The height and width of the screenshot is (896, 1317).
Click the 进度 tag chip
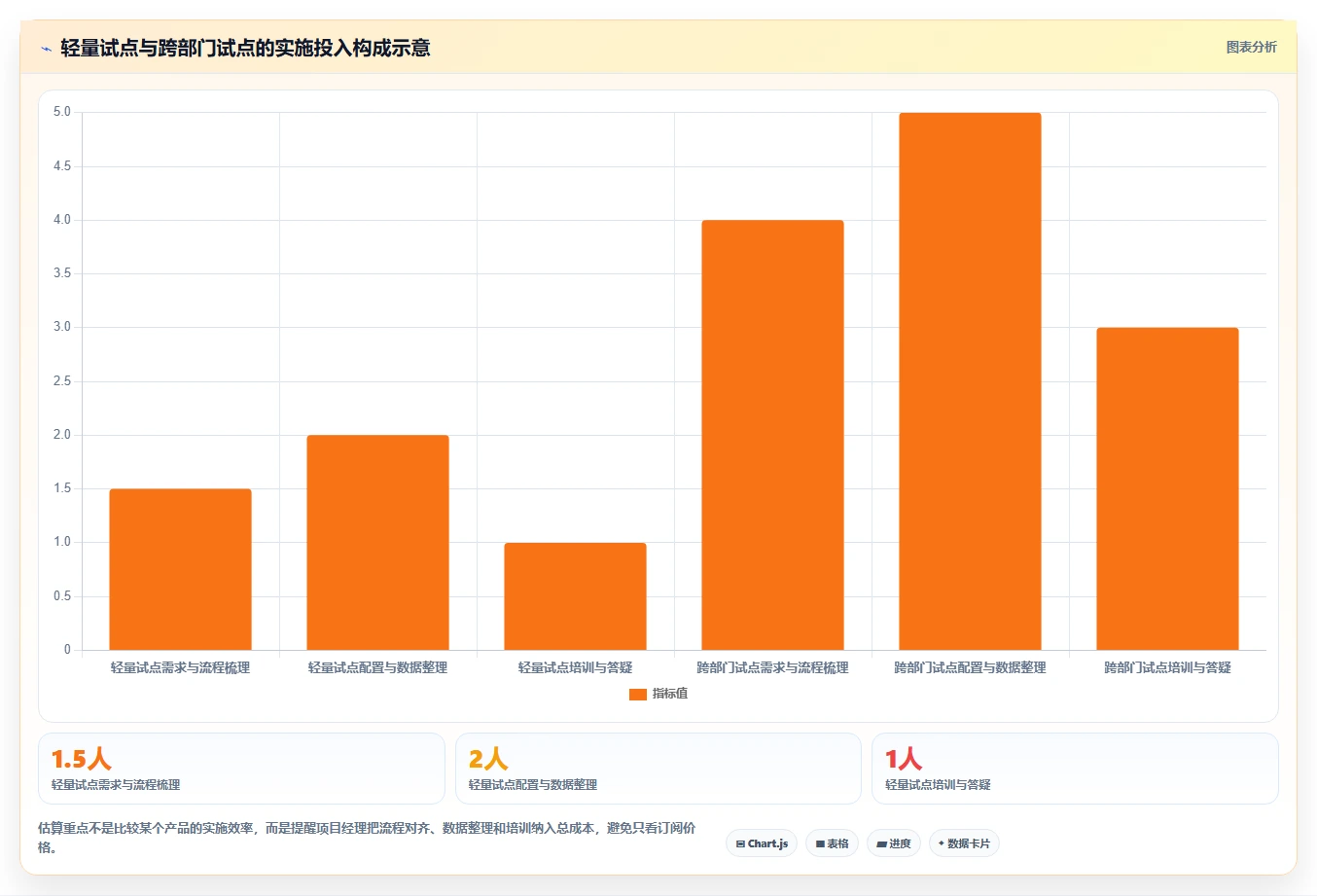(x=894, y=843)
